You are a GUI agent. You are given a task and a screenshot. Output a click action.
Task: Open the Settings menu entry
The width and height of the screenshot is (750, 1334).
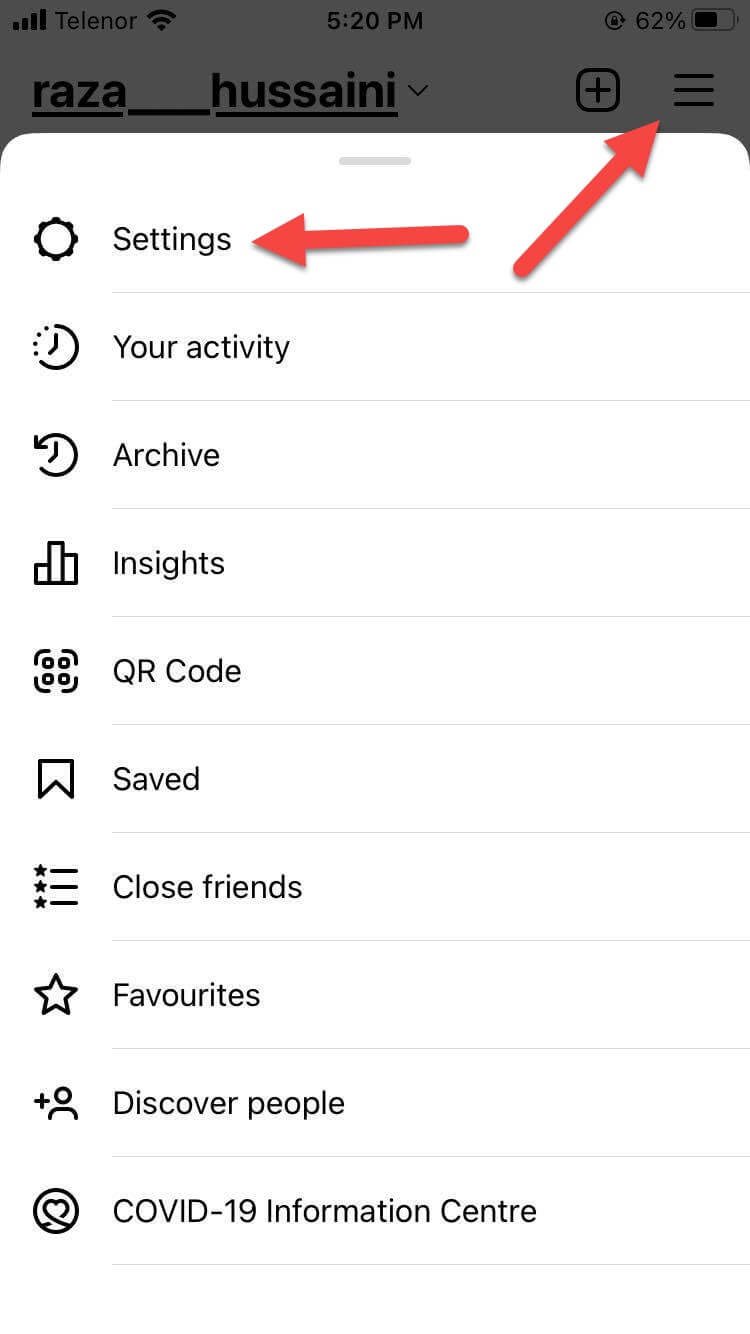pos(172,240)
